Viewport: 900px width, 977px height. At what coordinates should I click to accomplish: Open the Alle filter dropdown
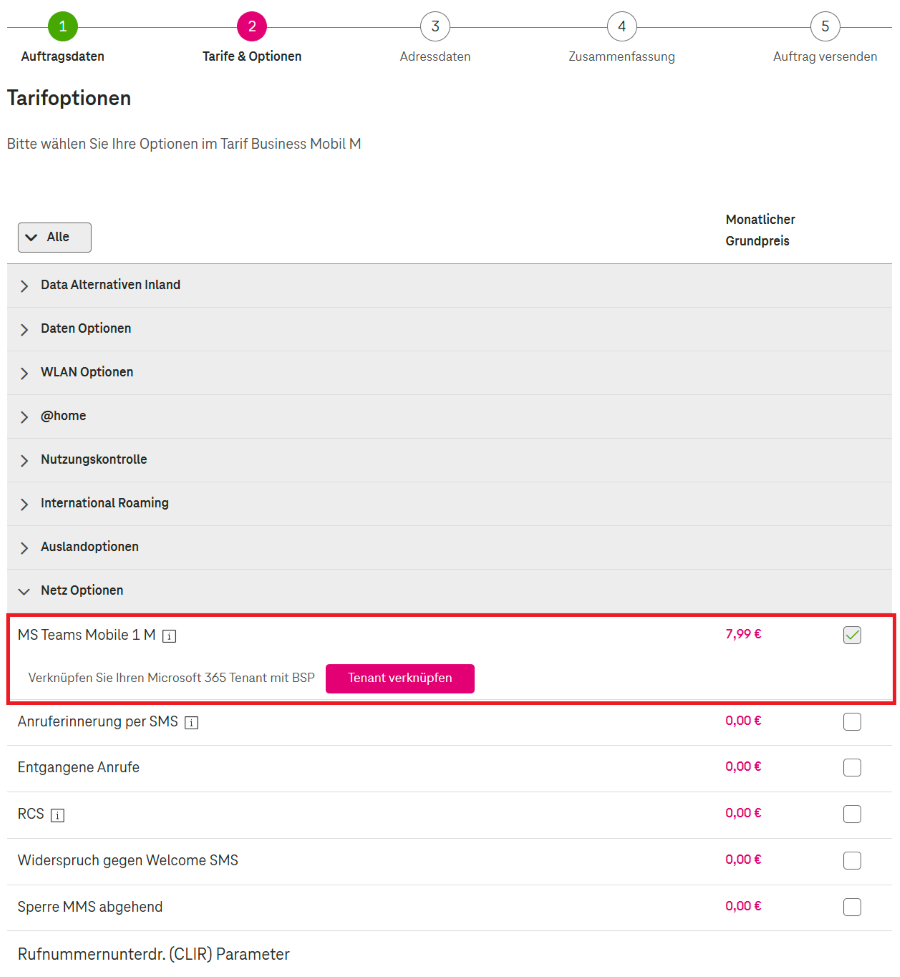click(55, 237)
